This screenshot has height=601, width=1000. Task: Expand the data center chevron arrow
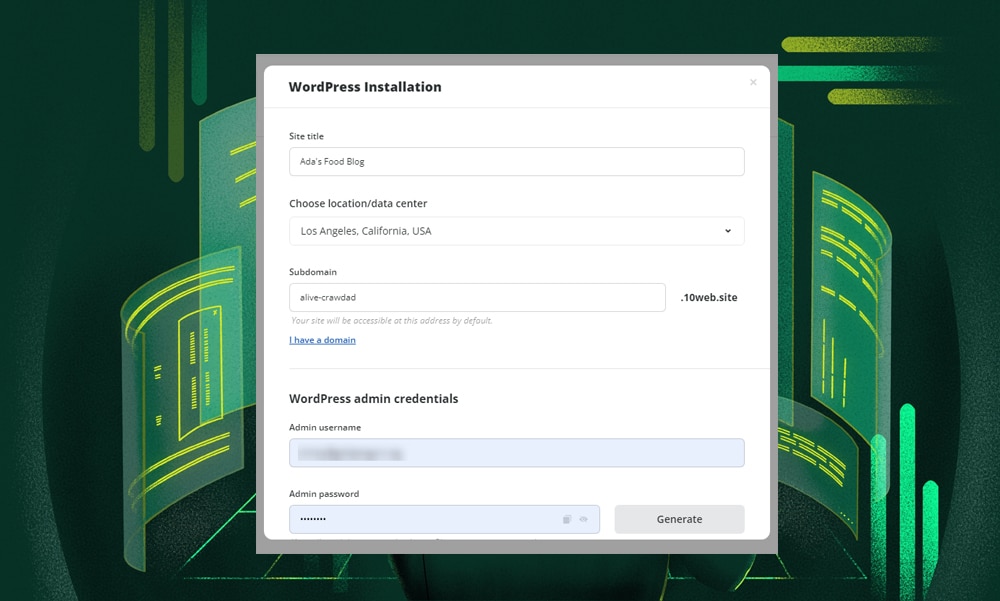[727, 231]
